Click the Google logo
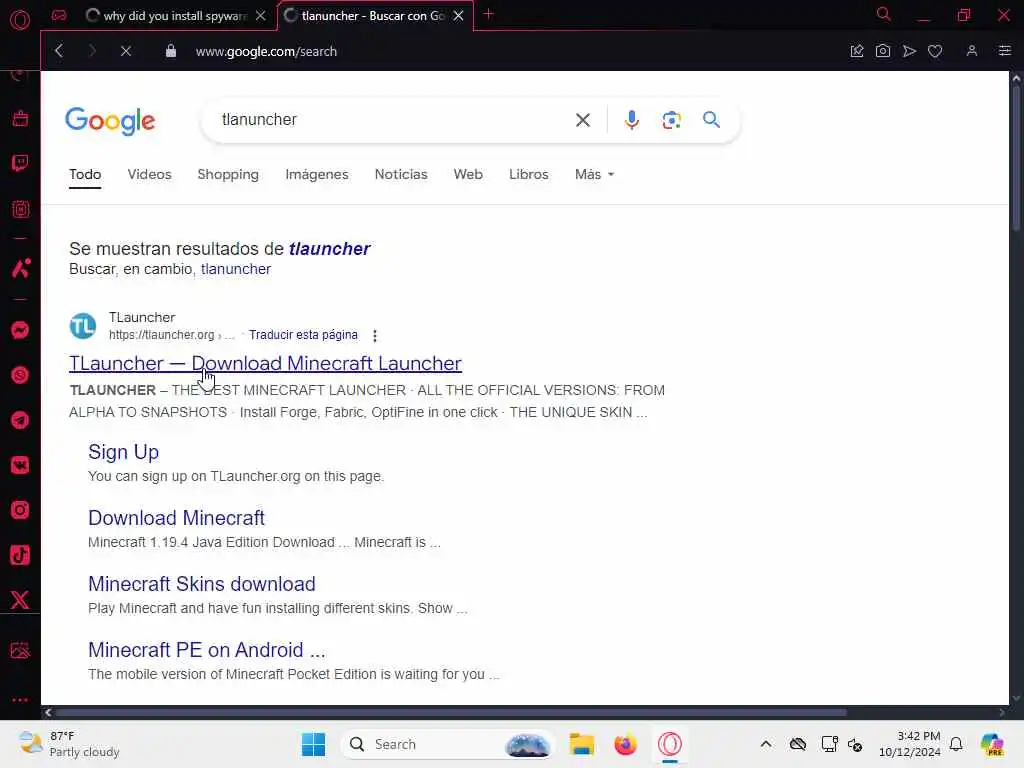The height and width of the screenshot is (768, 1024). click(x=110, y=121)
